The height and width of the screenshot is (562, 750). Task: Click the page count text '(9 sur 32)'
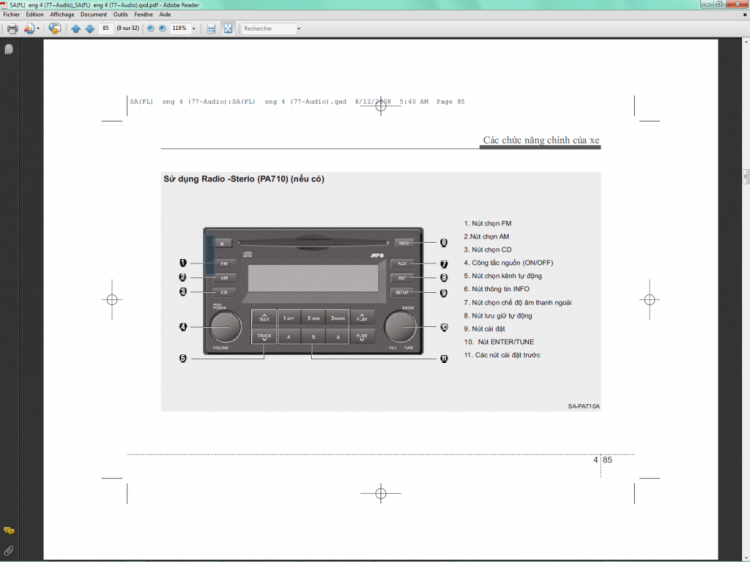click(x=128, y=29)
